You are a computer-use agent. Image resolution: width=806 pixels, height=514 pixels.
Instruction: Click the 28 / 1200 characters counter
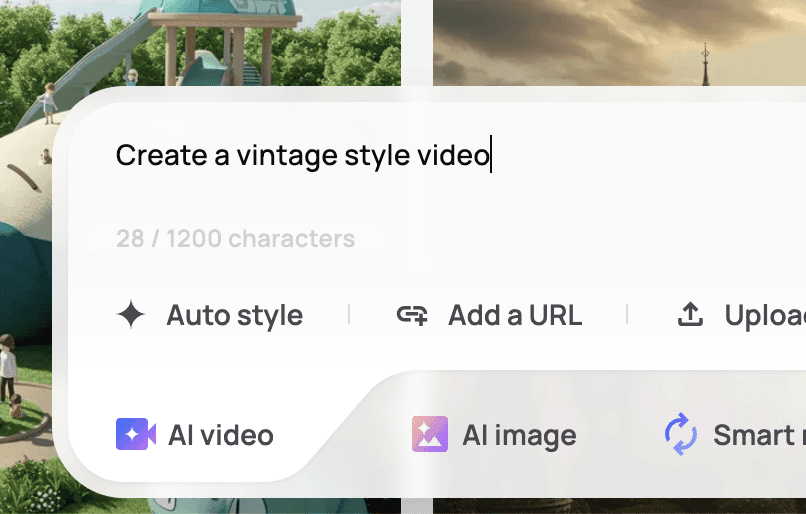tap(235, 238)
